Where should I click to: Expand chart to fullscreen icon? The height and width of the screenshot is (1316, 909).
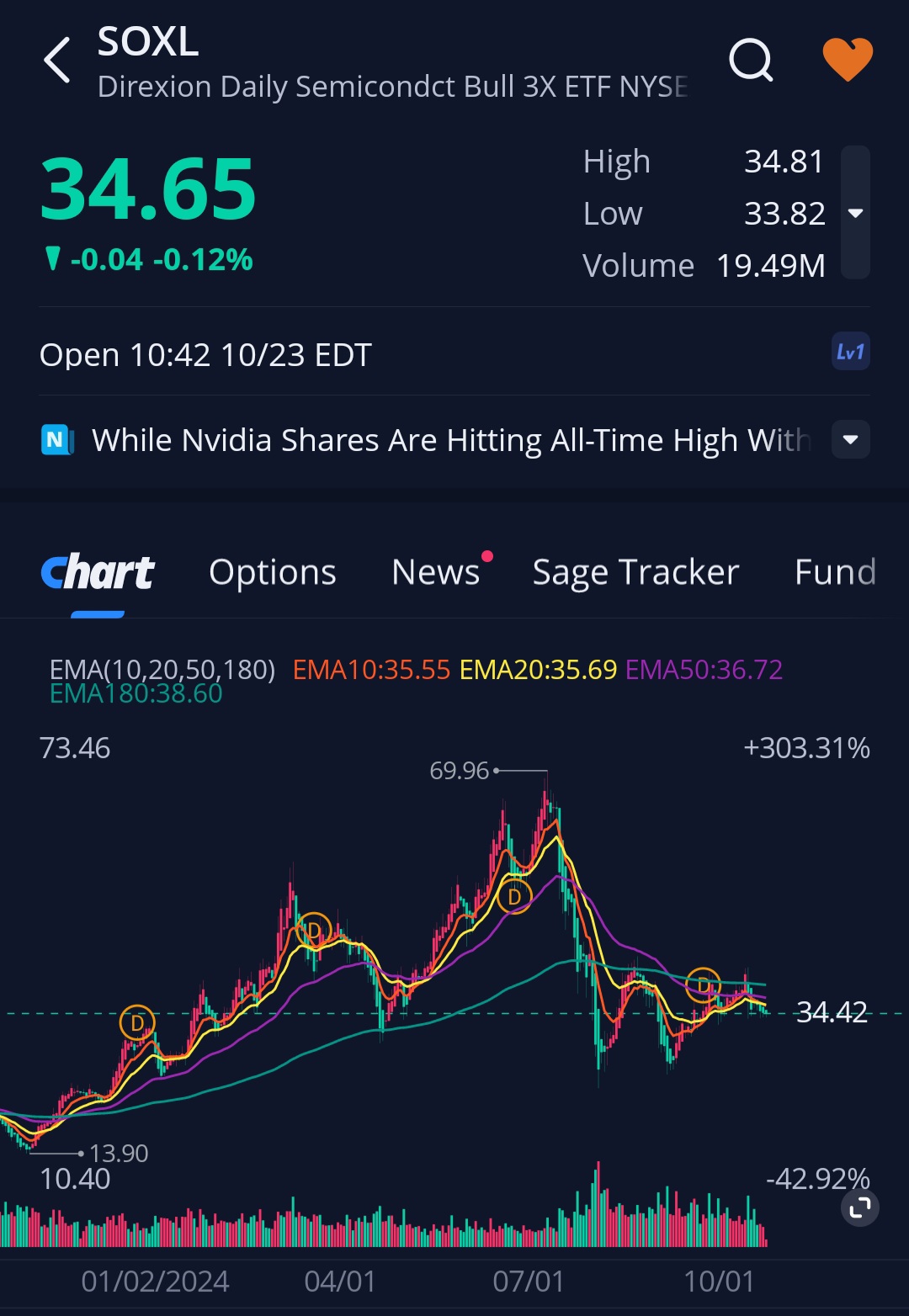tap(860, 1208)
